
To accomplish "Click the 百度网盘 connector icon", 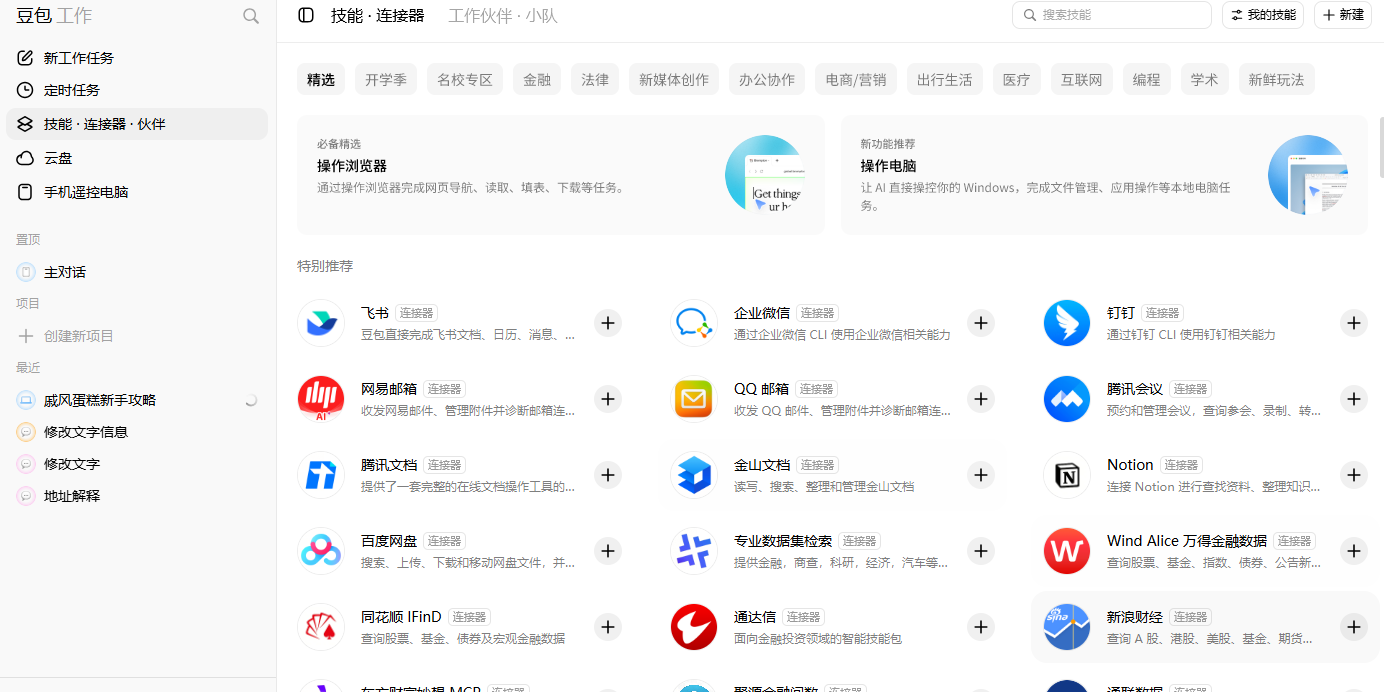I will tap(321, 551).
